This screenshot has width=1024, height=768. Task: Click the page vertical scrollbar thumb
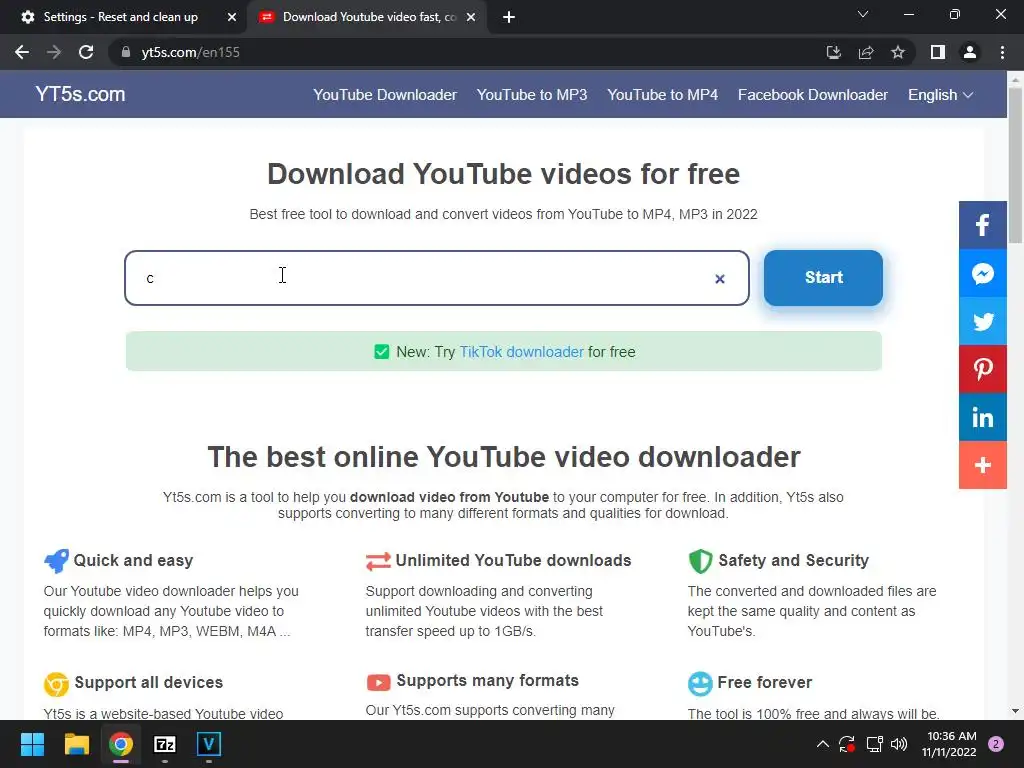[1015, 165]
